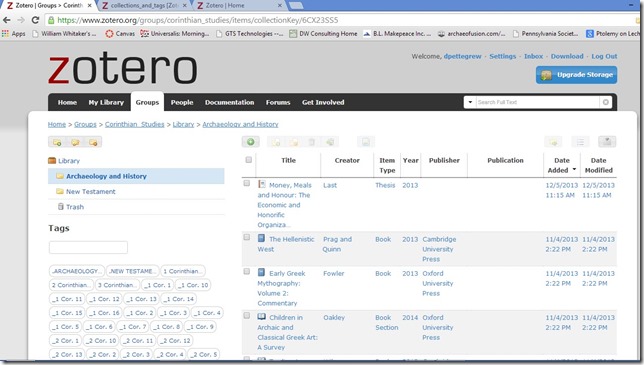Clear the search field with the X icon
The width and height of the screenshot is (644, 365).
(x=606, y=102)
